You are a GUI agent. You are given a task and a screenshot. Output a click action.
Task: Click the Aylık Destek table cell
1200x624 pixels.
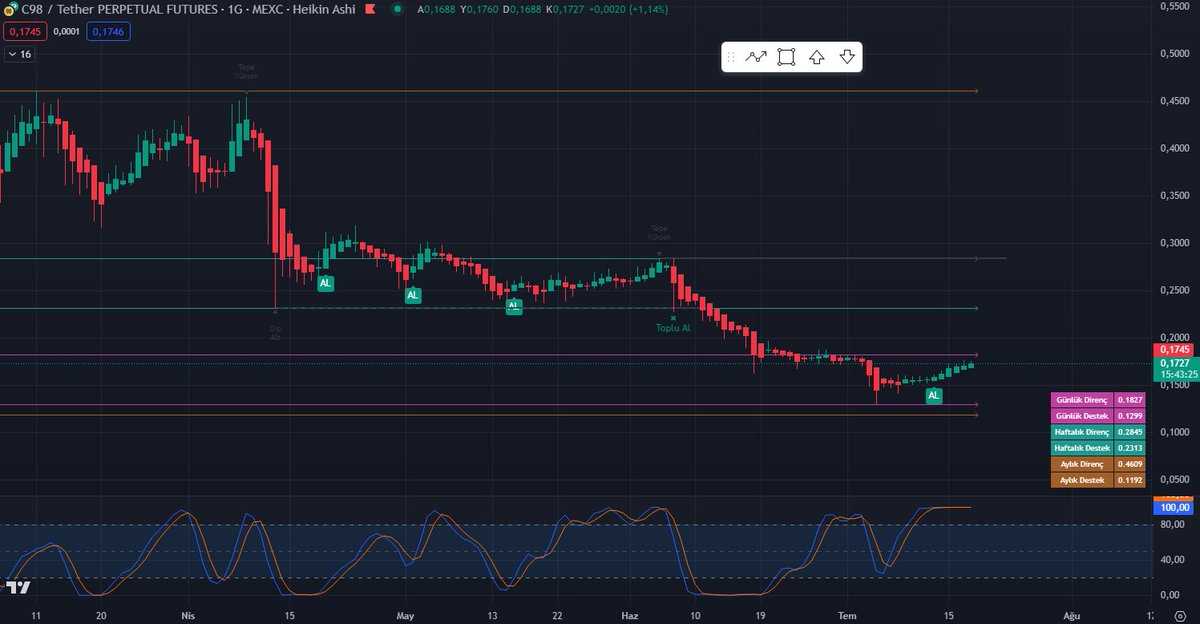[1082, 480]
